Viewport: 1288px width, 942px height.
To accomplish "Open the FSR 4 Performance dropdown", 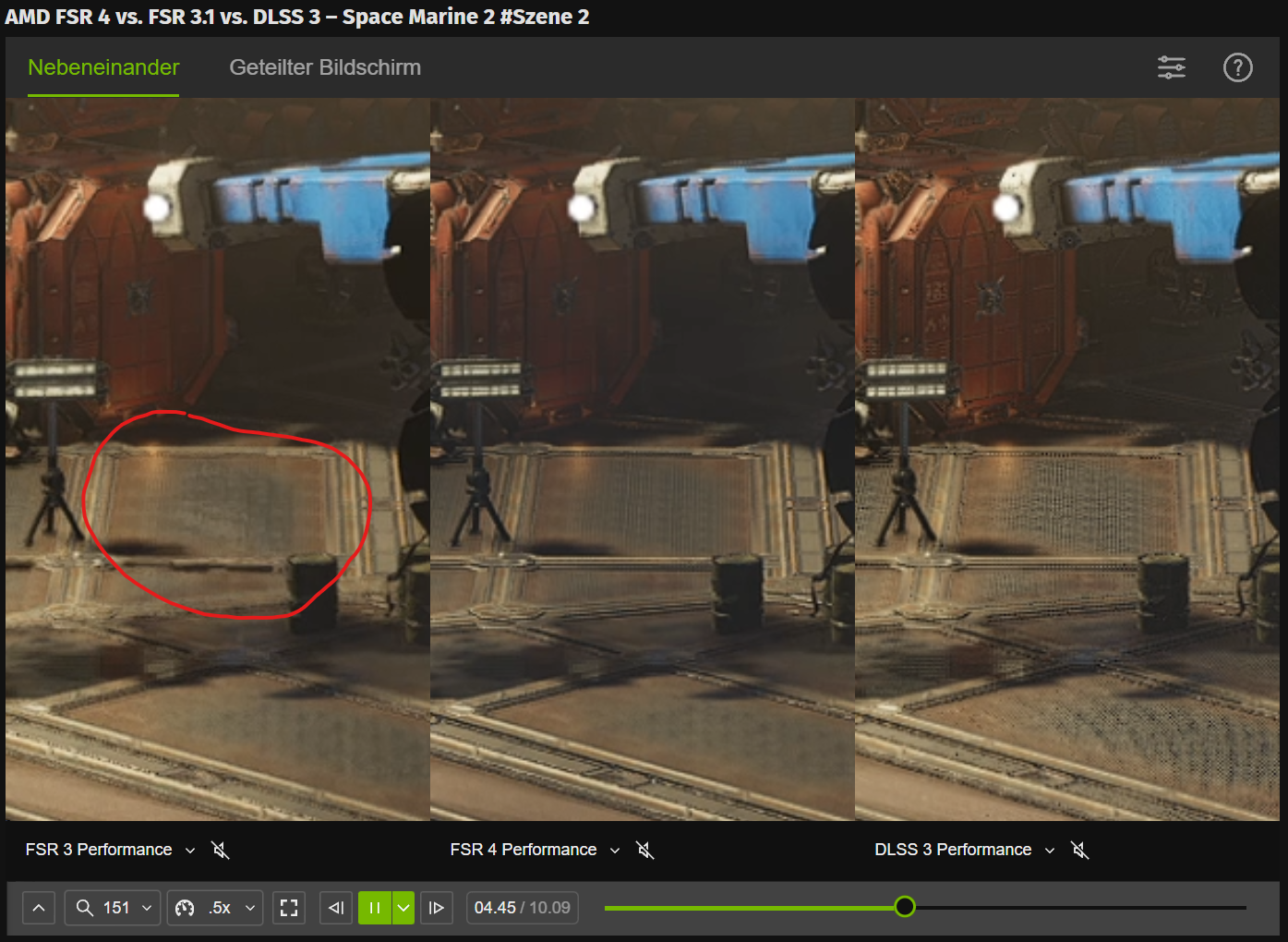I will (x=535, y=850).
